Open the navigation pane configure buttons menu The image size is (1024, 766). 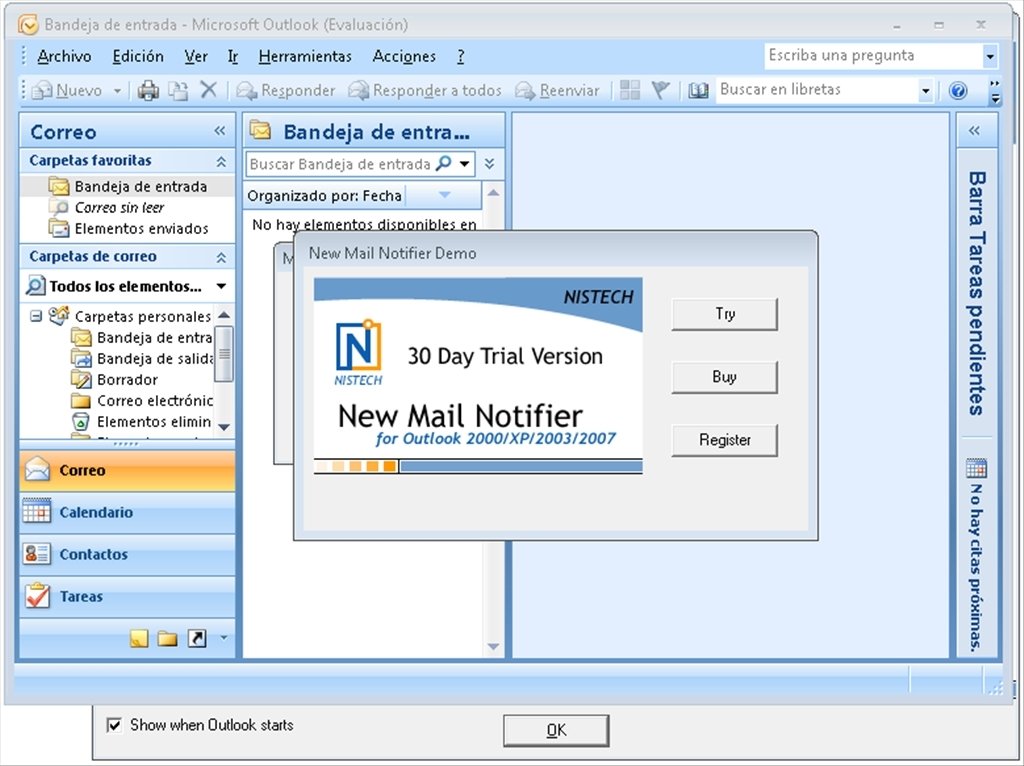click(x=223, y=638)
